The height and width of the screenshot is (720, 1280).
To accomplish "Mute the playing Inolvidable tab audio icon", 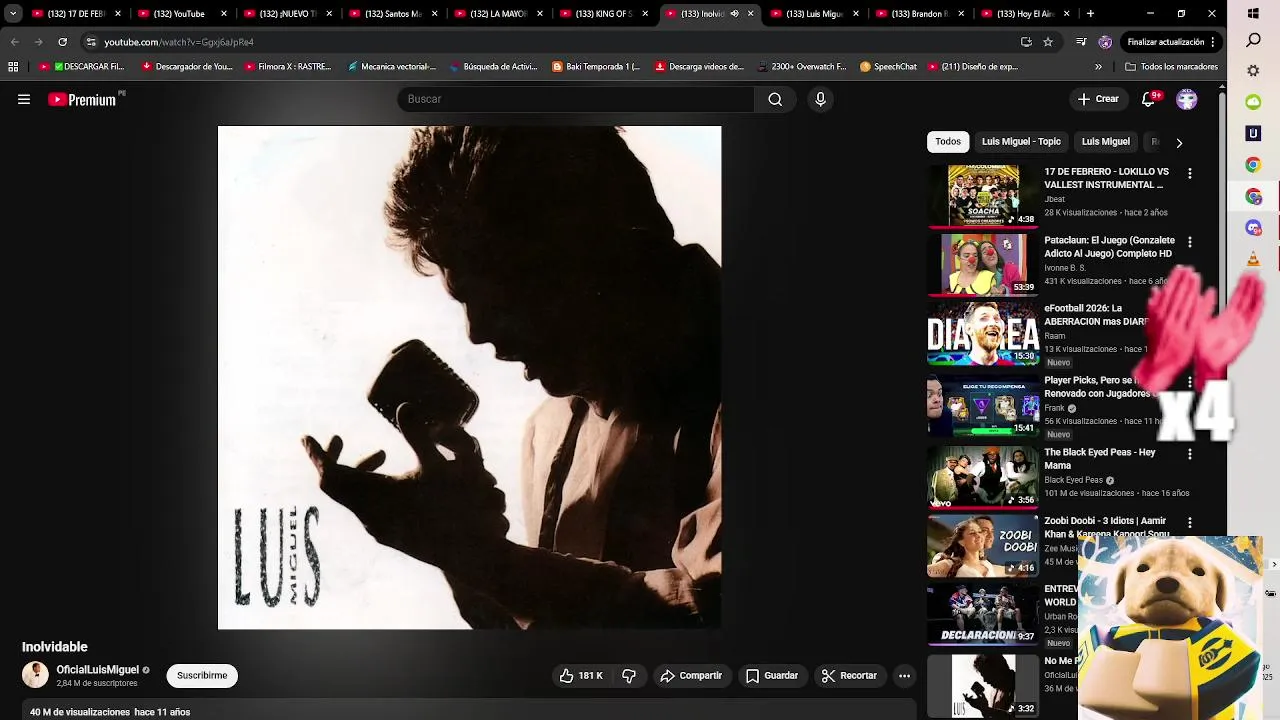I will point(735,14).
